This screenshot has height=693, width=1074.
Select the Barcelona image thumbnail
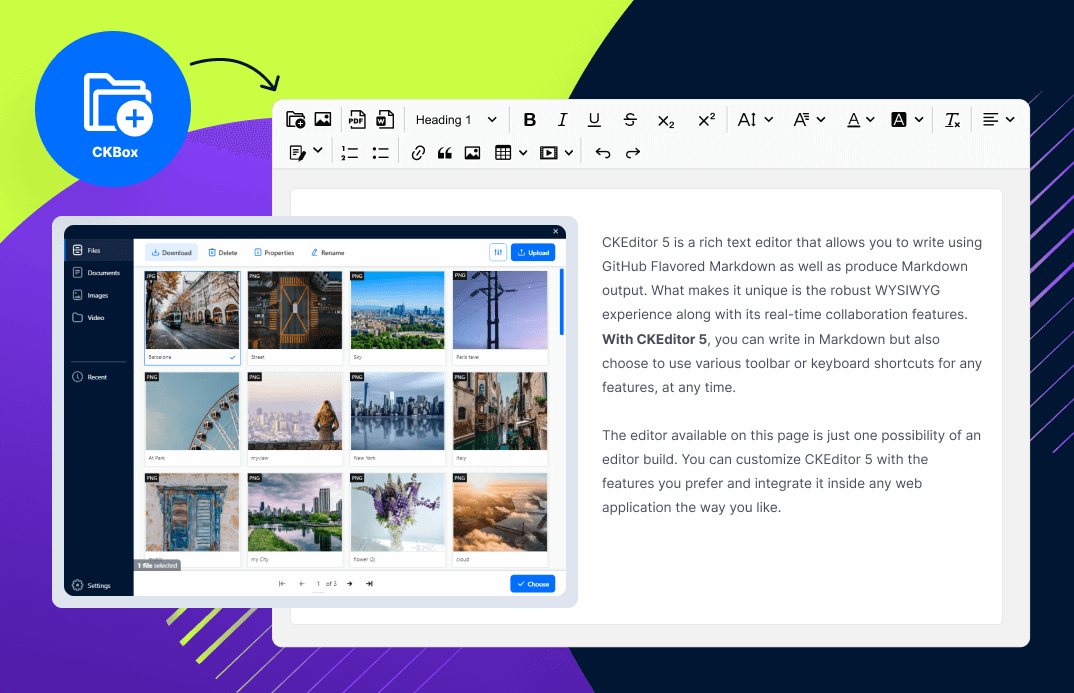point(192,311)
